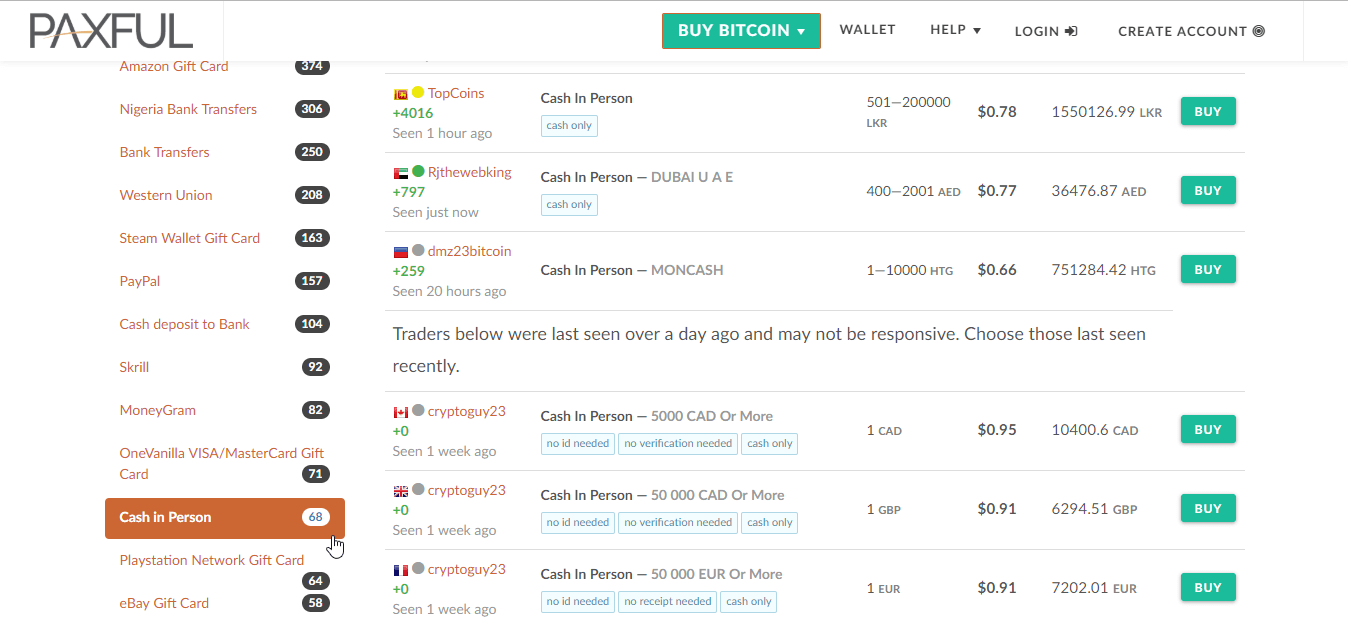Viewport: 1348px width, 622px height.
Task: Open the Wallet page
Action: (867, 30)
